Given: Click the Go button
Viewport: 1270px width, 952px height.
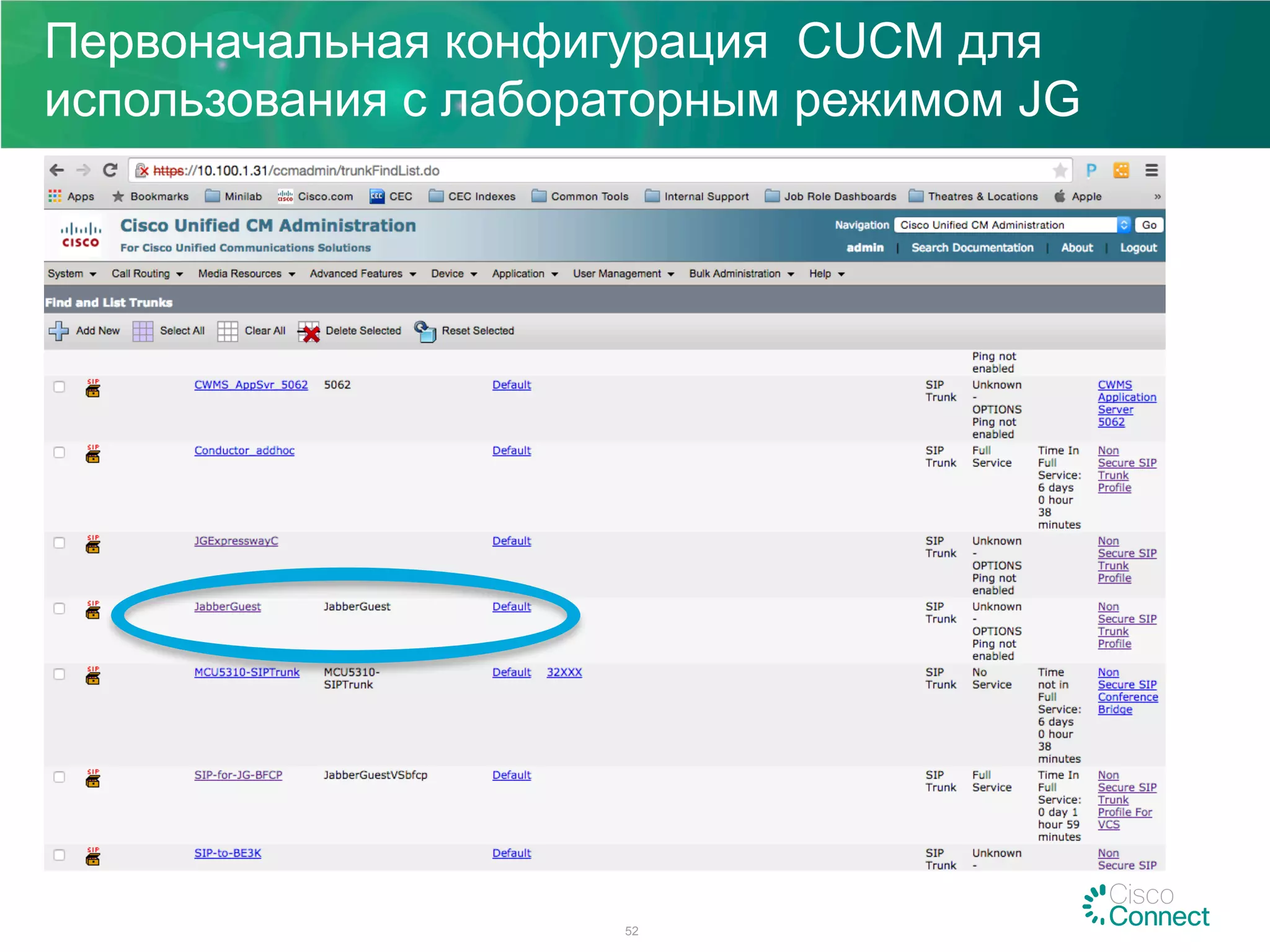Looking at the screenshot, I should 1149,225.
